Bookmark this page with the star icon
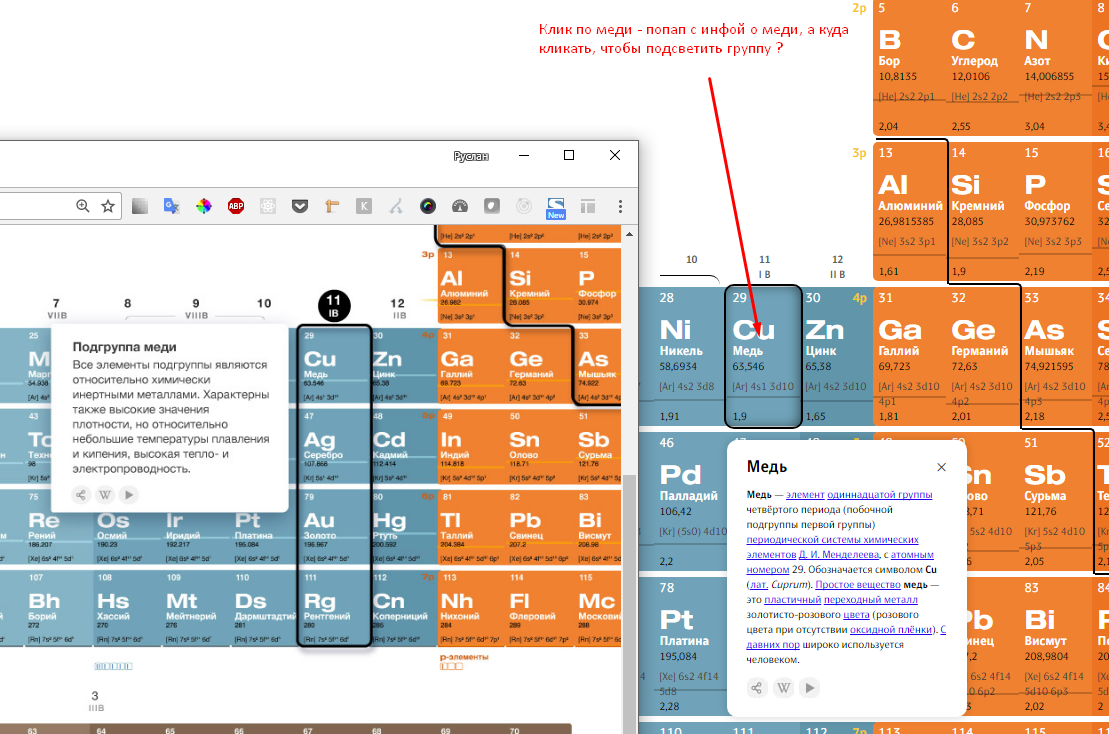The height and width of the screenshot is (734, 1109). pyautogui.click(x=108, y=206)
